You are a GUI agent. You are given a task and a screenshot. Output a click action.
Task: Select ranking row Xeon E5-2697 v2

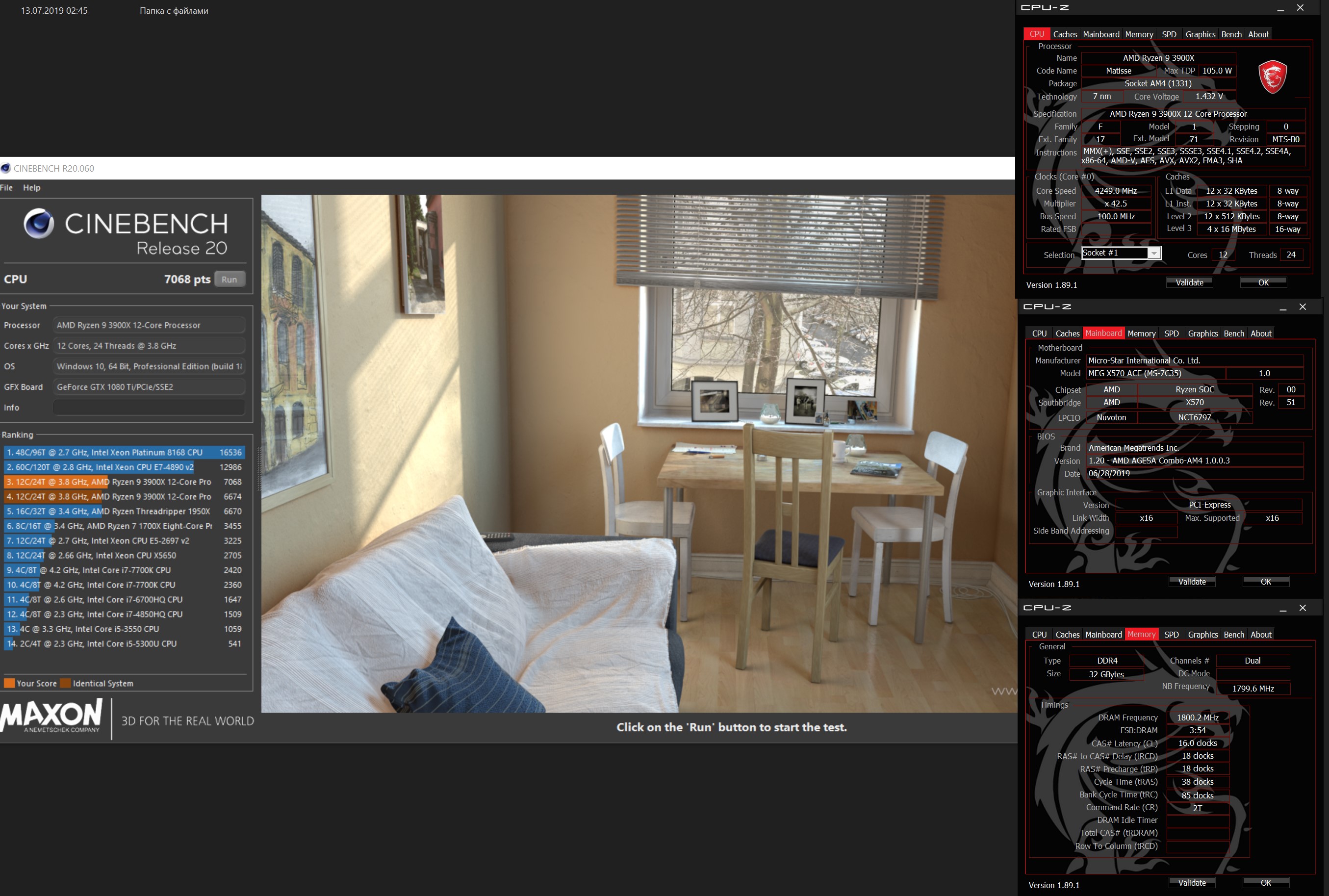pos(124,540)
